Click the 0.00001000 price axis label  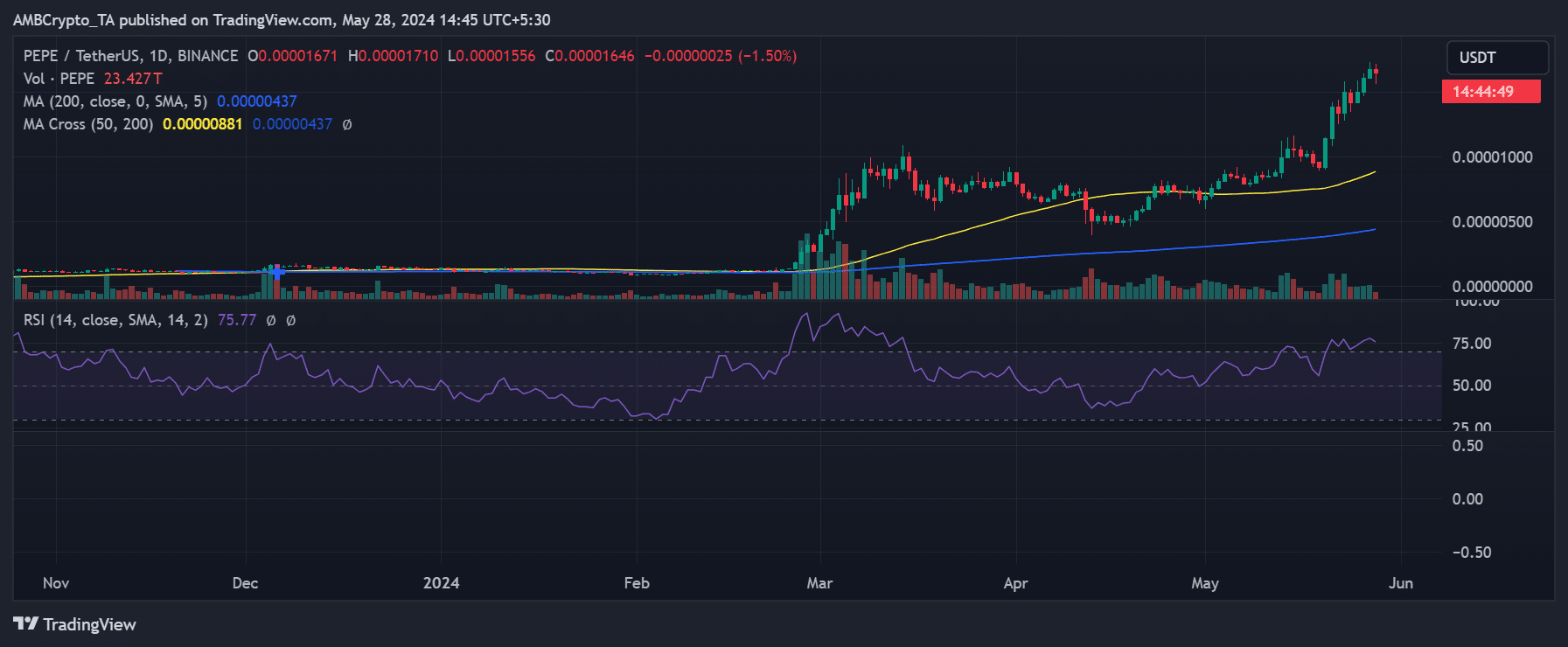tap(1493, 157)
